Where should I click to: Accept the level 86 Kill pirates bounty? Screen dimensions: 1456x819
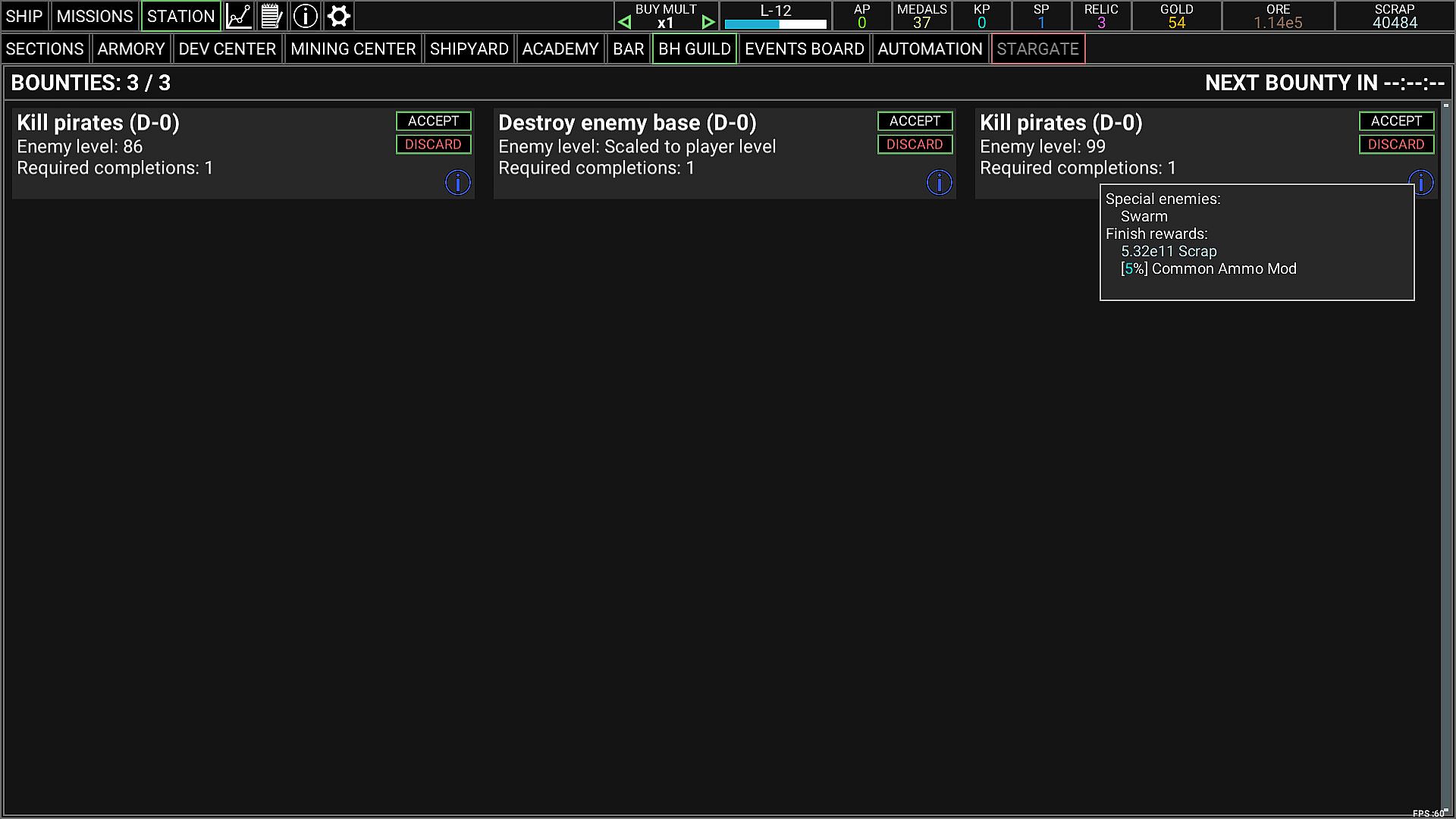click(x=433, y=121)
